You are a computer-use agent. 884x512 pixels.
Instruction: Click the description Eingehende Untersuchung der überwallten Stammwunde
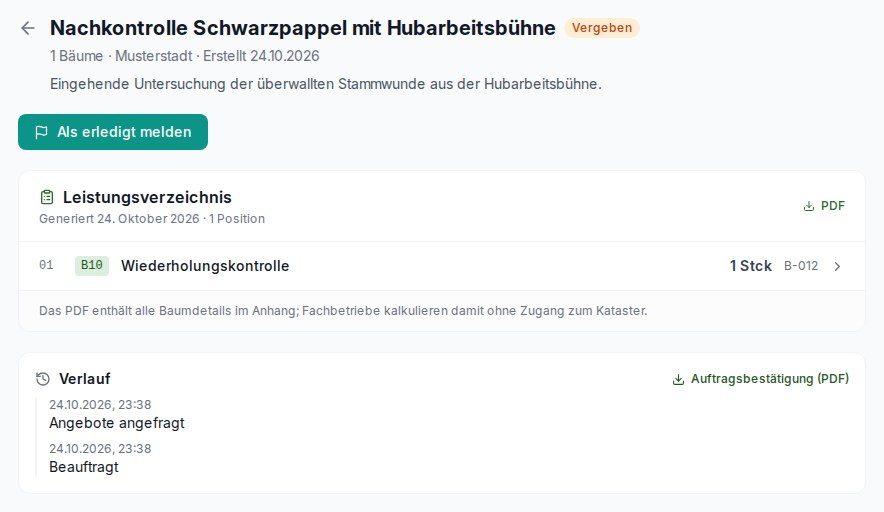point(326,84)
